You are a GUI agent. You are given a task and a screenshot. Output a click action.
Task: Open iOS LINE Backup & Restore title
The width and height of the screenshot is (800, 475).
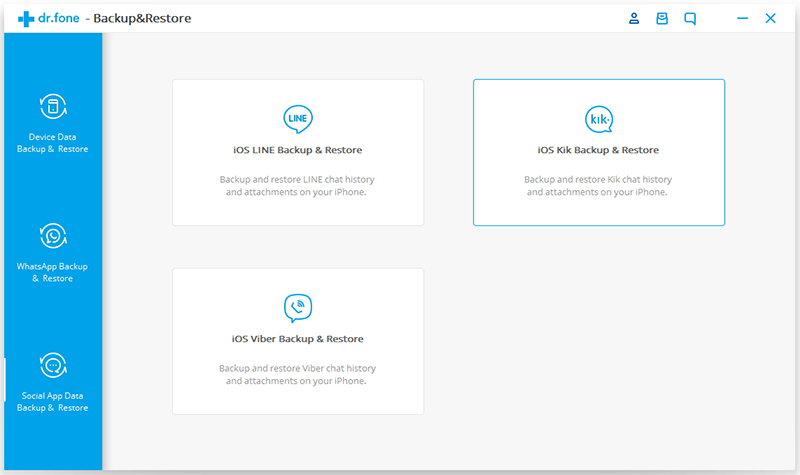click(298, 150)
